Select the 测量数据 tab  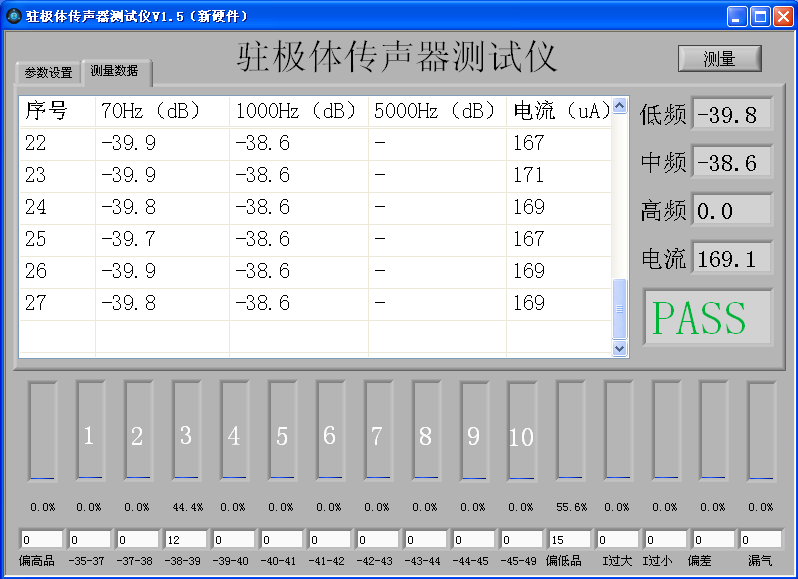(115, 71)
